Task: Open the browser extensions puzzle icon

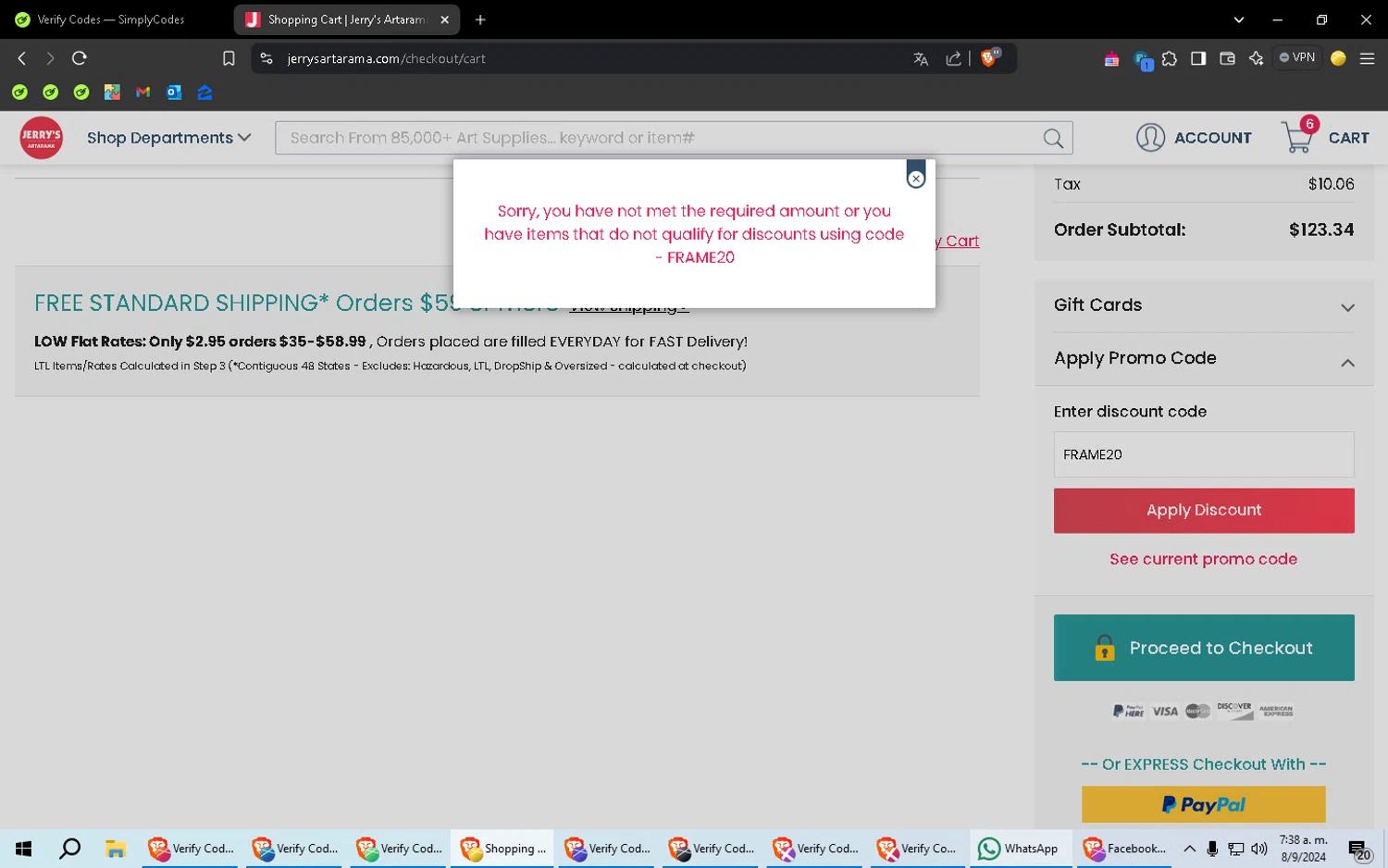Action: [1170, 58]
